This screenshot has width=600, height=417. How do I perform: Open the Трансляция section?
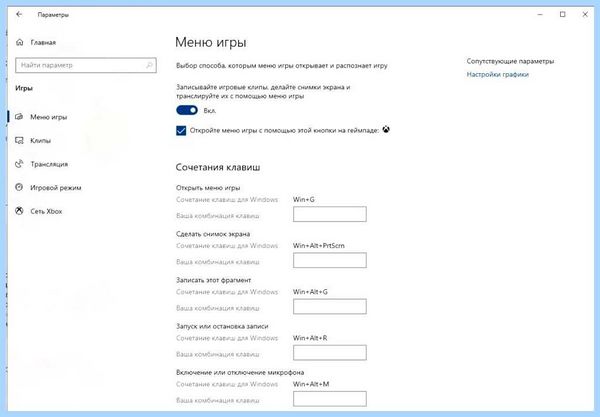coord(49,164)
